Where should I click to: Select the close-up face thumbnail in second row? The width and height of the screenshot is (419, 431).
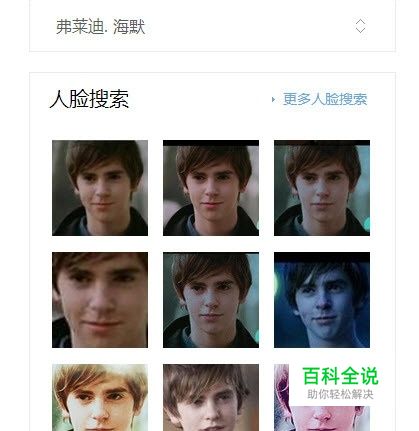[100, 300]
